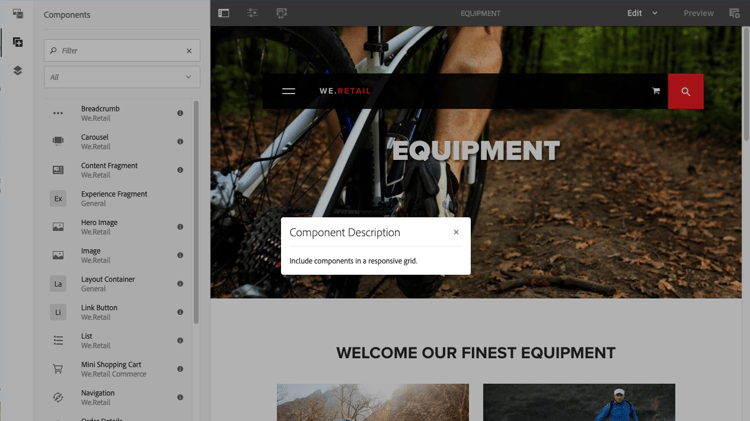The image size is (750, 421).
Task: Click the WE.RETAIL logo link
Action: [345, 91]
